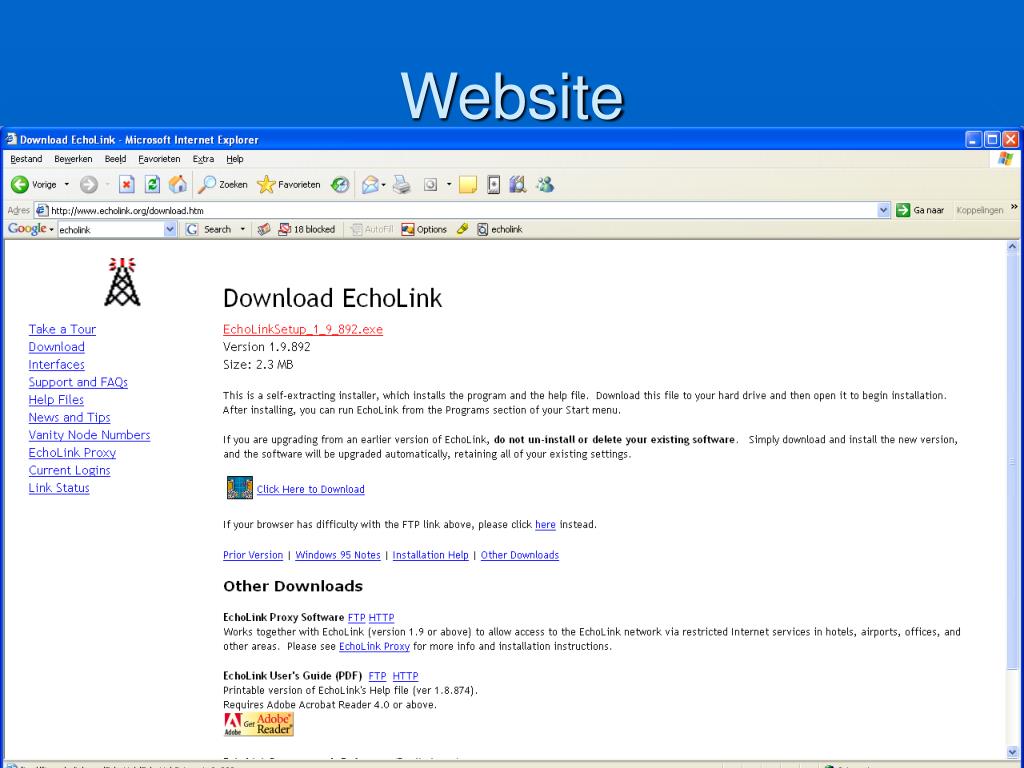Click the page scrollbar up arrow
Image resolution: width=1024 pixels, height=768 pixels.
(1012, 247)
